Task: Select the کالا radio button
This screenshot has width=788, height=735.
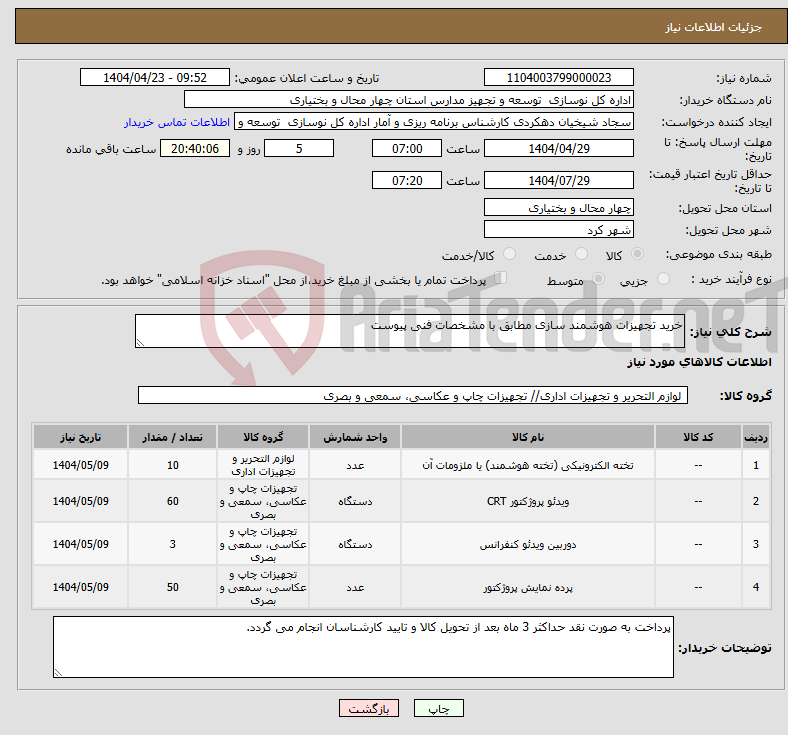Action: click(637, 254)
